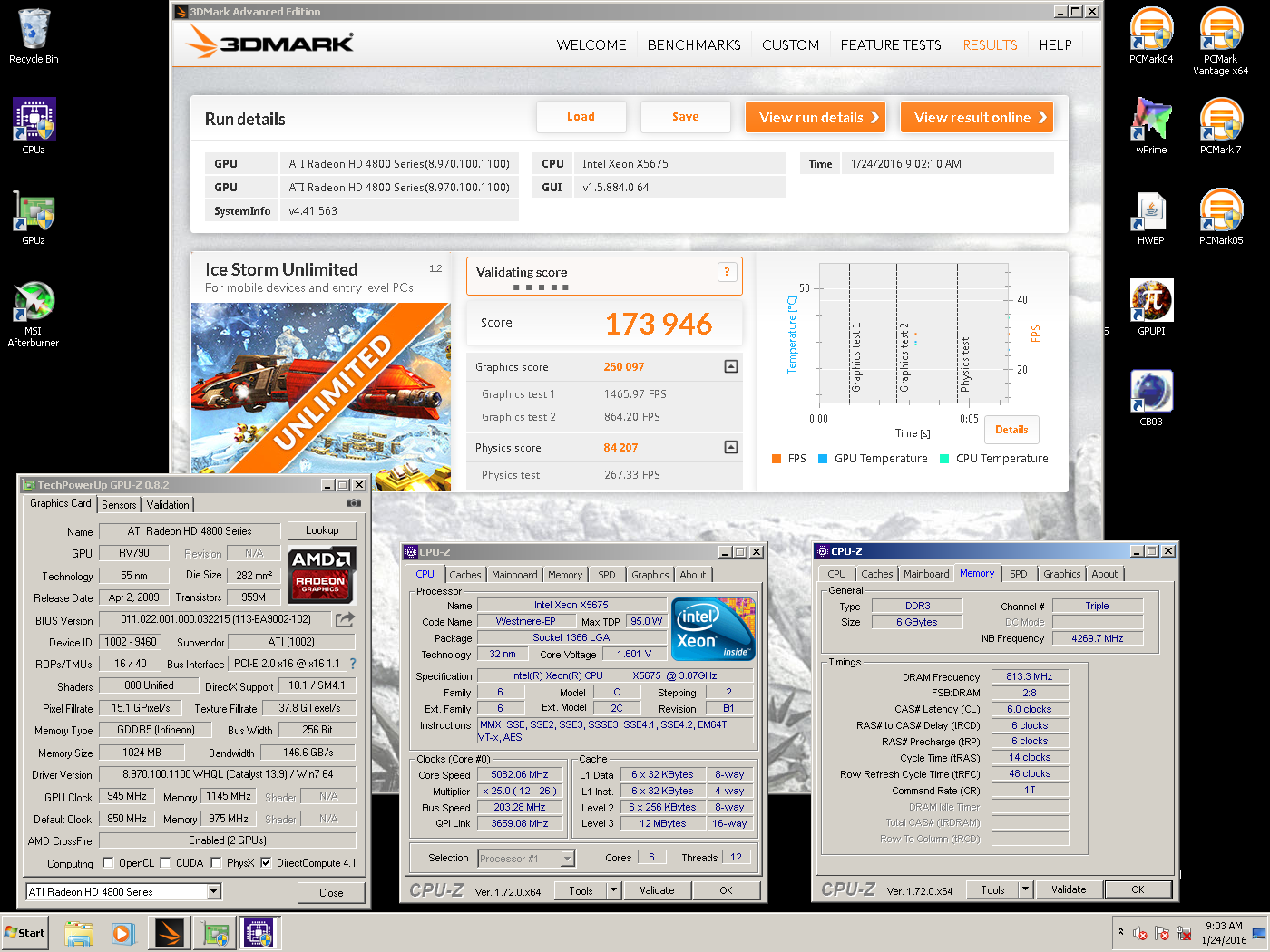Viewport: 1270px width, 952px height.
Task: Click the Validating score help question mark
Action: point(727,272)
